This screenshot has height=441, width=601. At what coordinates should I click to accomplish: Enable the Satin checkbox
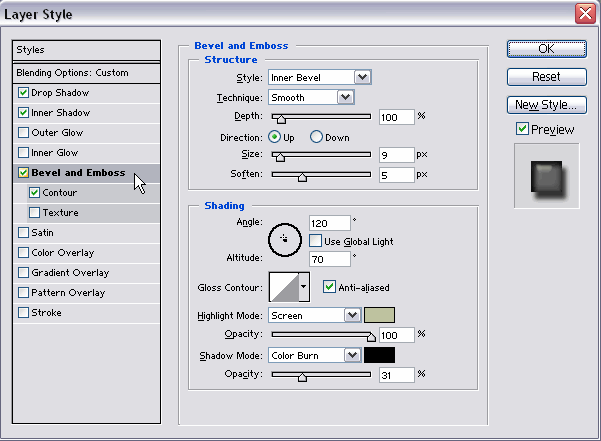pyautogui.click(x=23, y=233)
